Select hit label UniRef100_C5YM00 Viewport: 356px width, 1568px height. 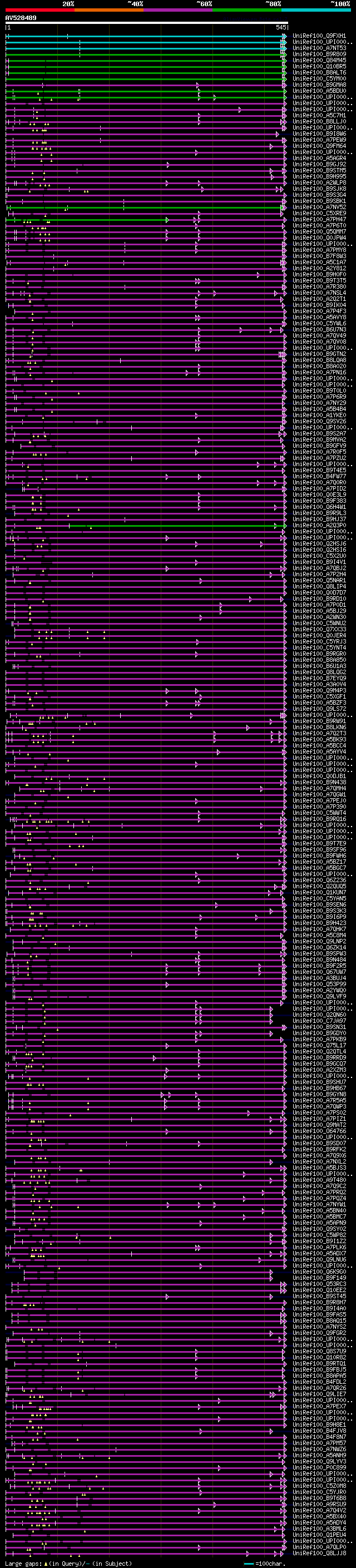pos(319,78)
